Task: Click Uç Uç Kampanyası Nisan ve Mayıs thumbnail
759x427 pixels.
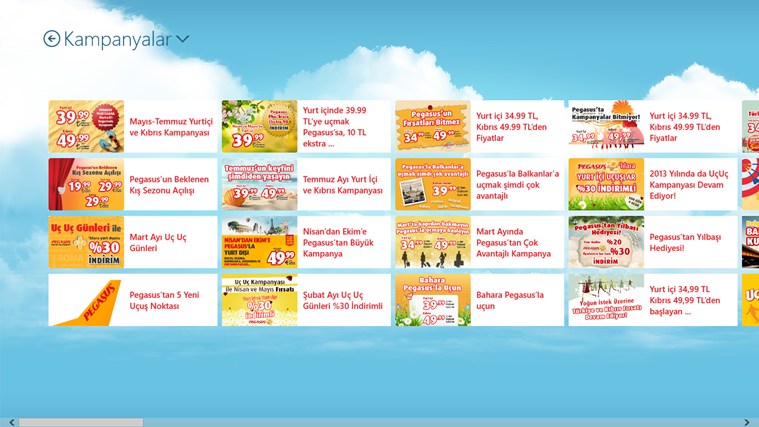Action: click(x=259, y=300)
